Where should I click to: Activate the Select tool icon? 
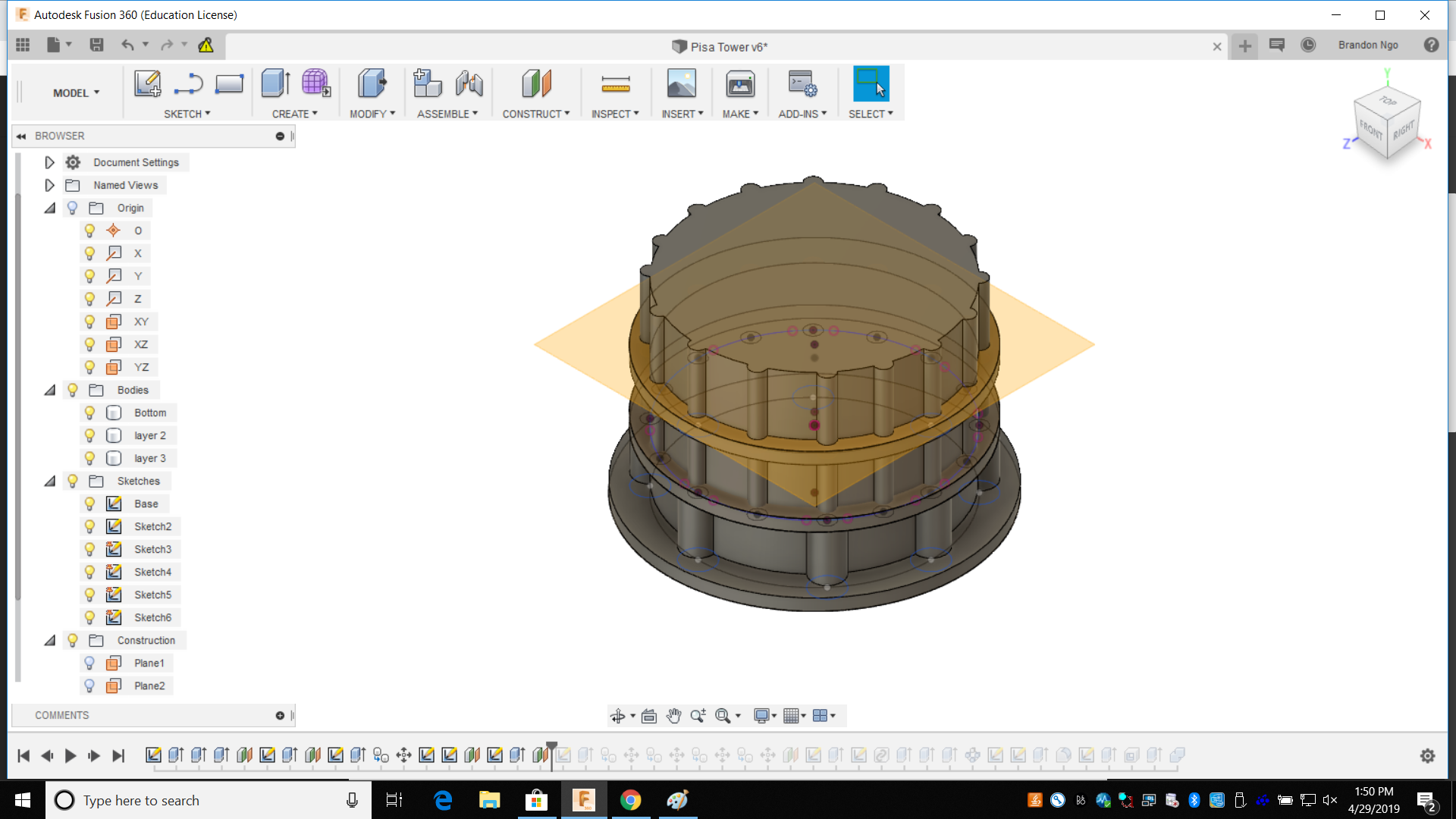point(871,83)
